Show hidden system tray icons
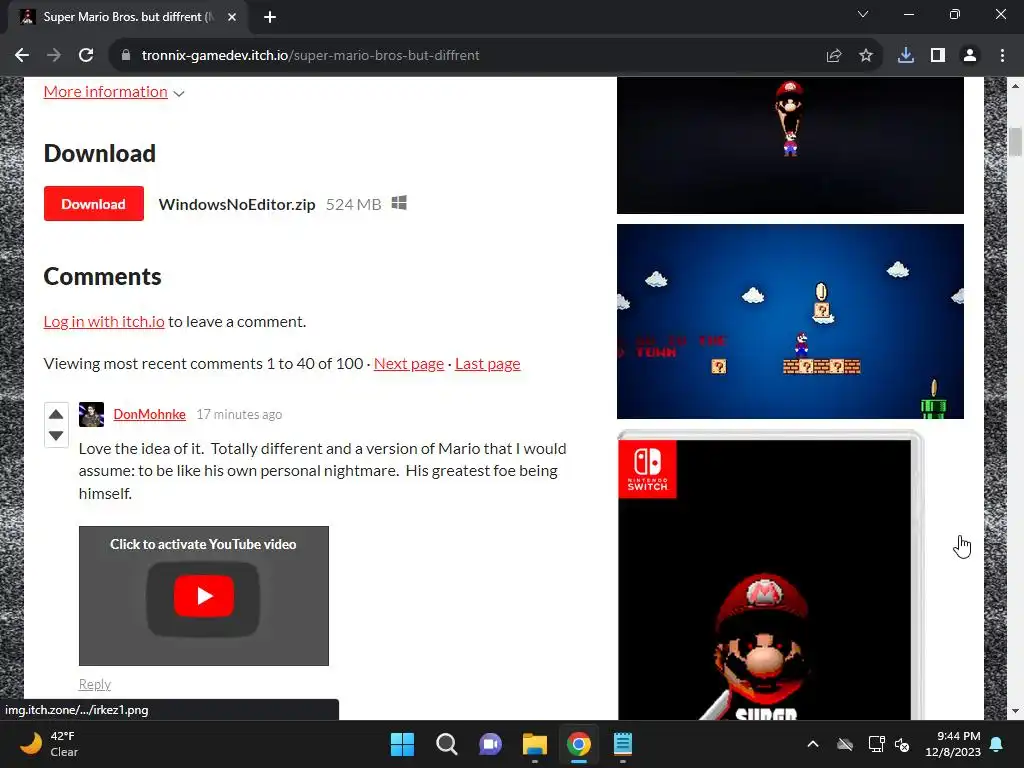1024x768 pixels. (x=813, y=744)
